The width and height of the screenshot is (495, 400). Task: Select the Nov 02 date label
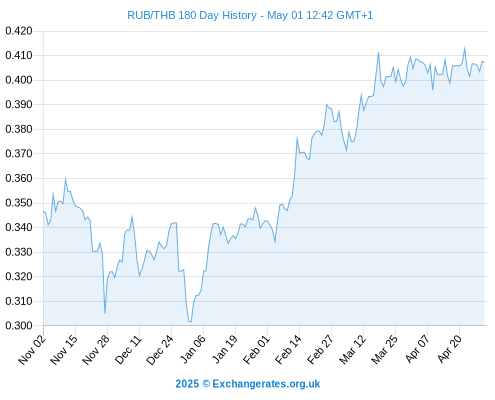[x=31, y=349]
